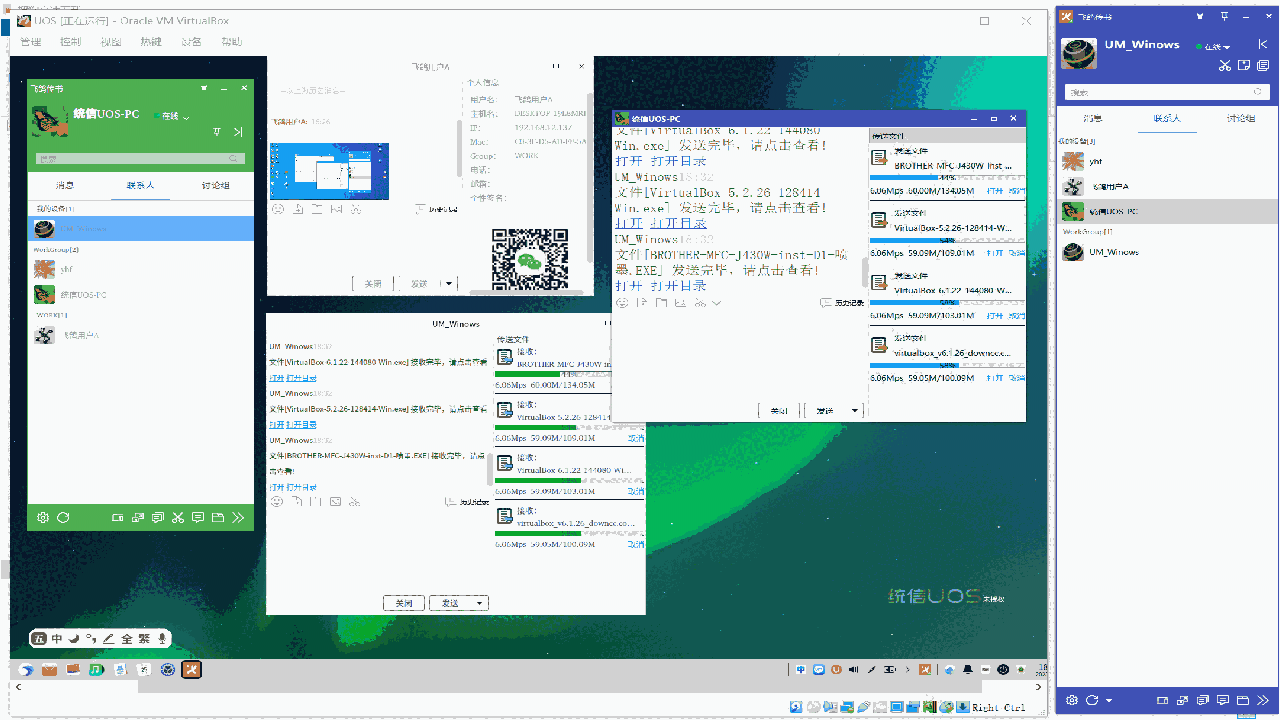Click the scissors screenshot icon in the blue UM_Winows panel
The image size is (1280, 720).
(1224, 66)
